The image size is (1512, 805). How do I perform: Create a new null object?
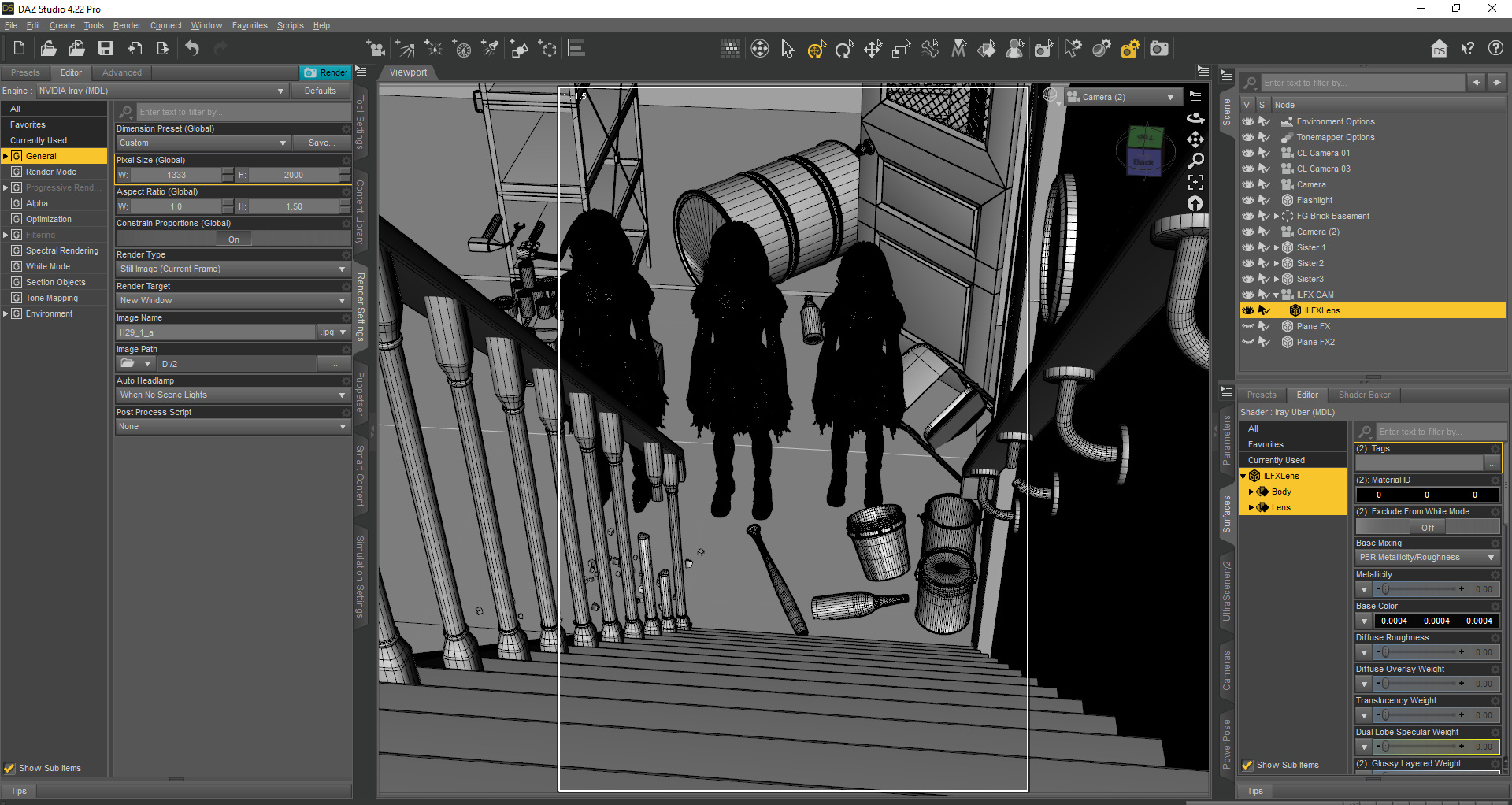pyautogui.click(x=548, y=49)
